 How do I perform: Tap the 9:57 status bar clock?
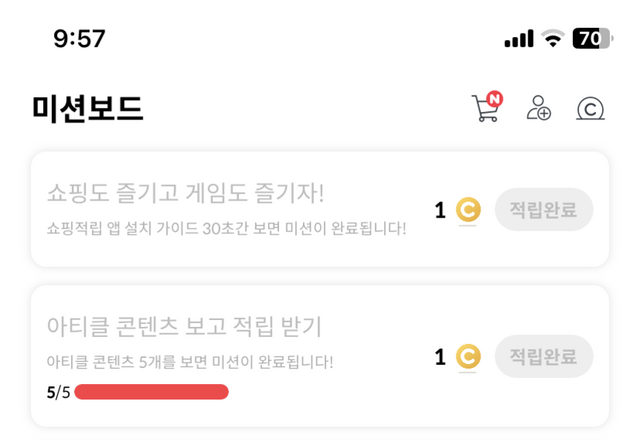(x=80, y=39)
